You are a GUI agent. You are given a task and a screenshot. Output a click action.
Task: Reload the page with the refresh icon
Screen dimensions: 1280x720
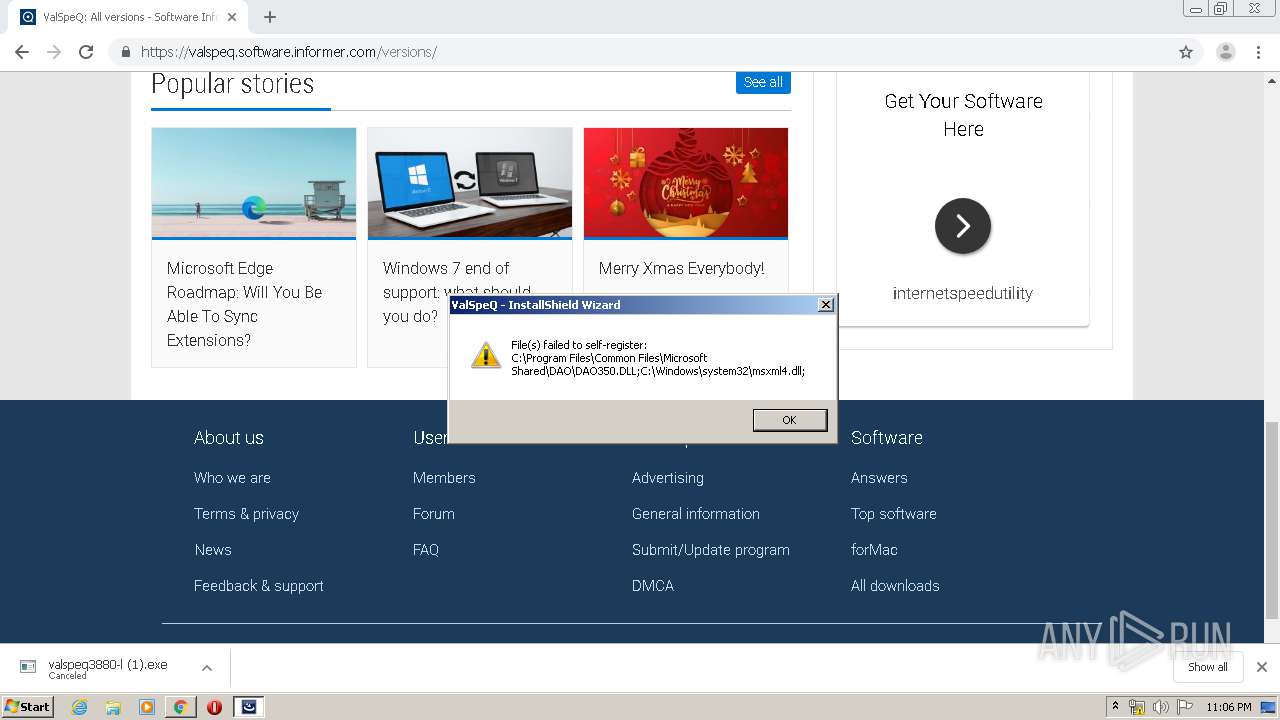(x=86, y=52)
